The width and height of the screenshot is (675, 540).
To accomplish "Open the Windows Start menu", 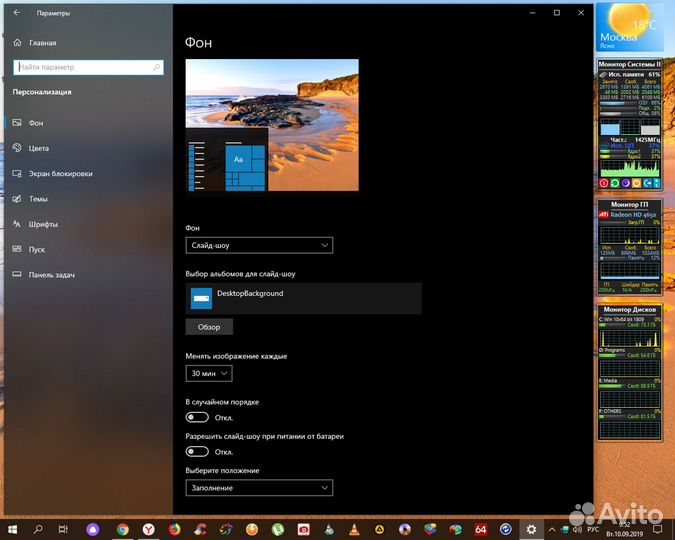I will (12, 529).
